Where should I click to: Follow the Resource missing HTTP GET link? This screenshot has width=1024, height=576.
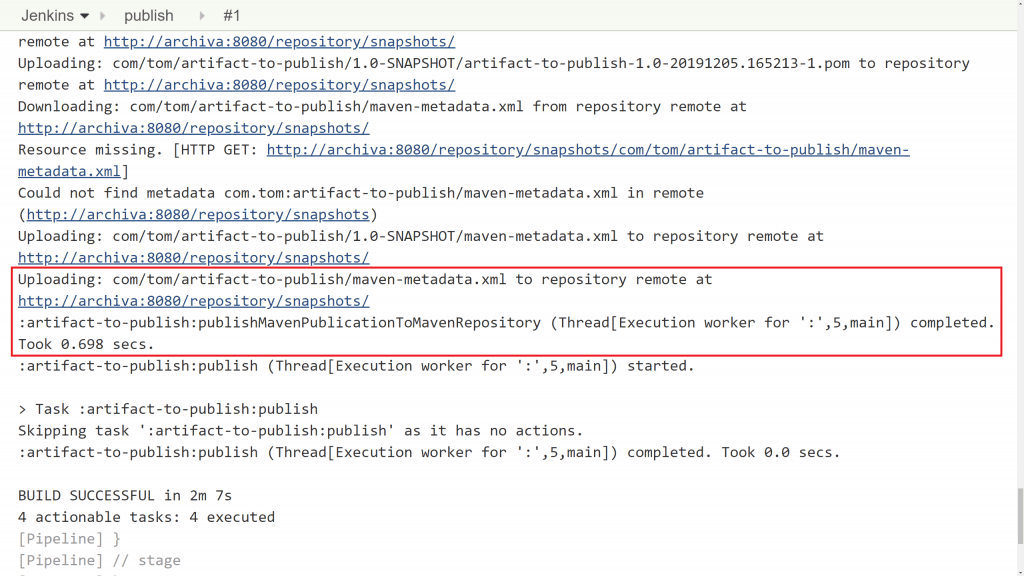(x=587, y=150)
